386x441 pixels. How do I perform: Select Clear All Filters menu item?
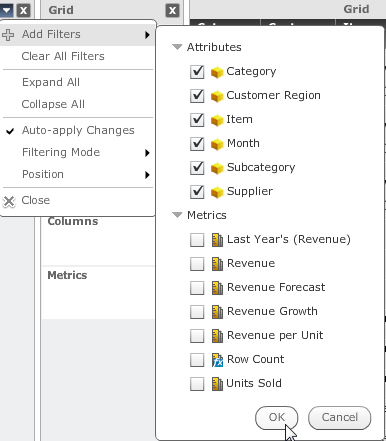[x=78, y=56]
